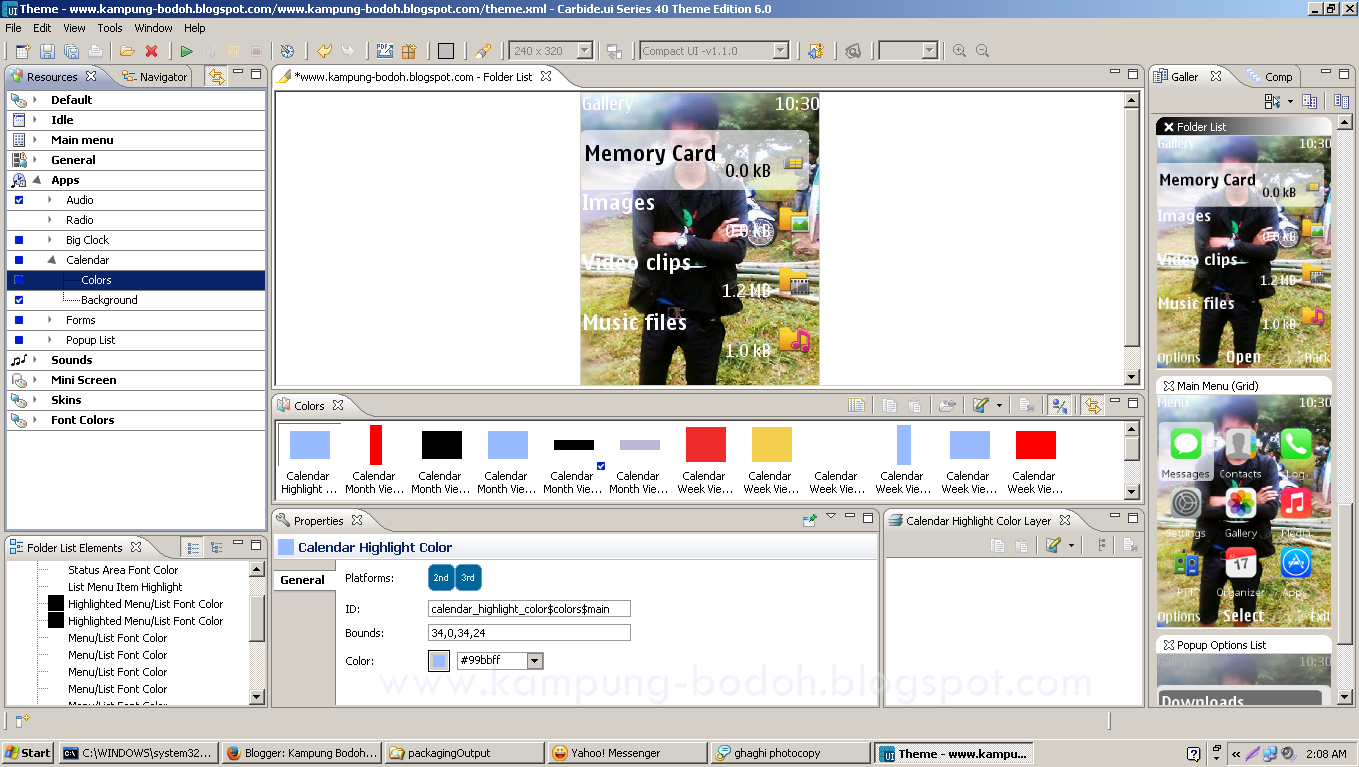Click the pin properties icon in Properties panel
Screen dimensions: 1359x767
(x=810, y=520)
